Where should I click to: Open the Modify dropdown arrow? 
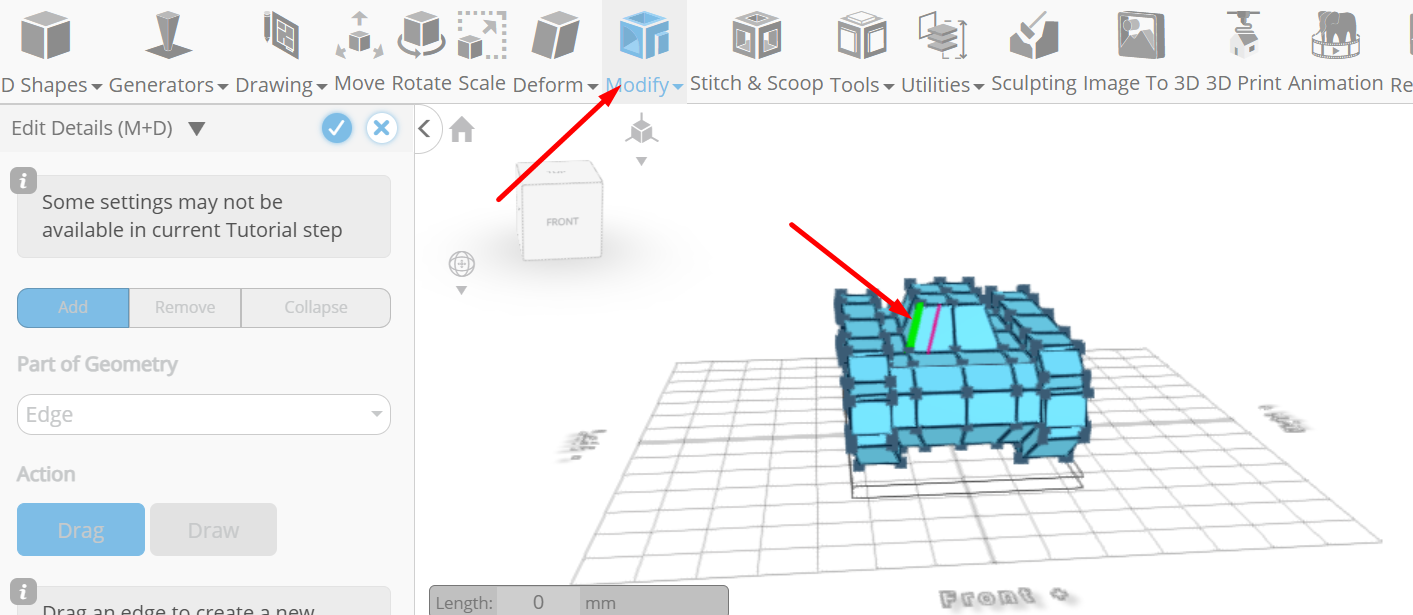[678, 87]
